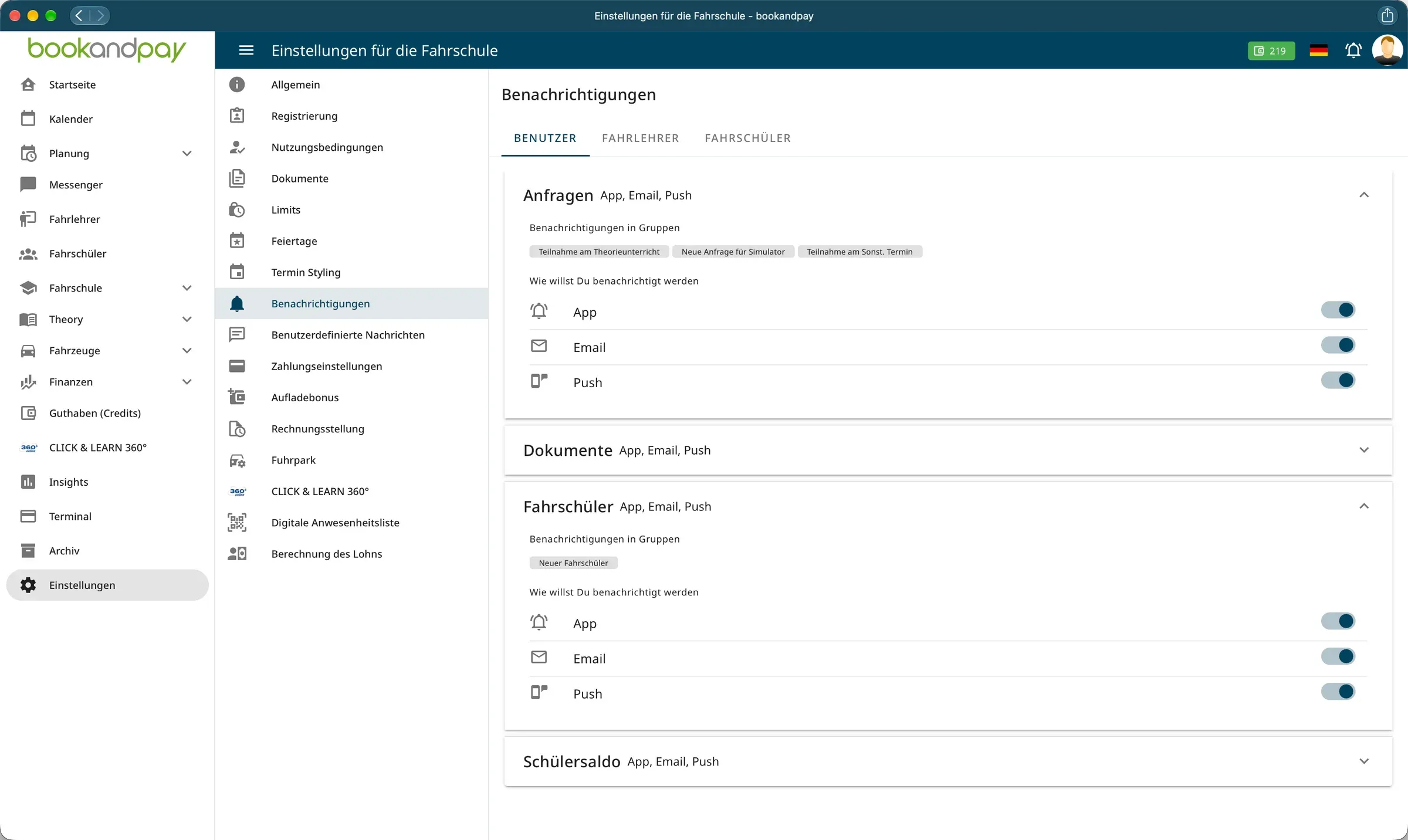Toggle App notifications for Fahrschüler section
Screen dimensions: 1408x840
click(1338, 621)
